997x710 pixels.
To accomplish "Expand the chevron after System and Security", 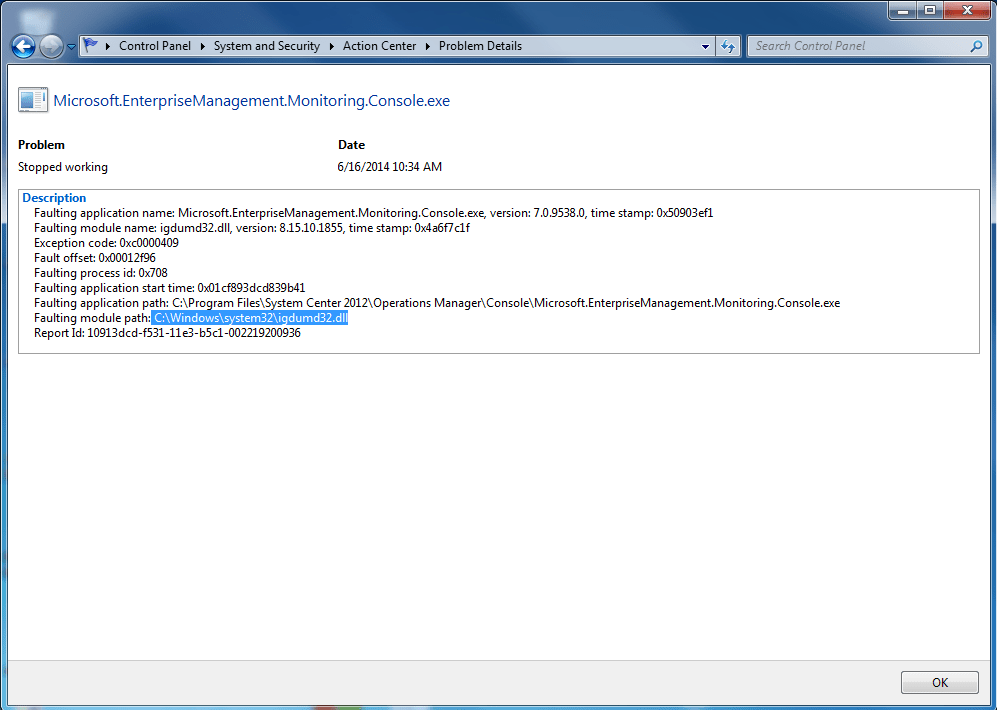I will point(332,46).
